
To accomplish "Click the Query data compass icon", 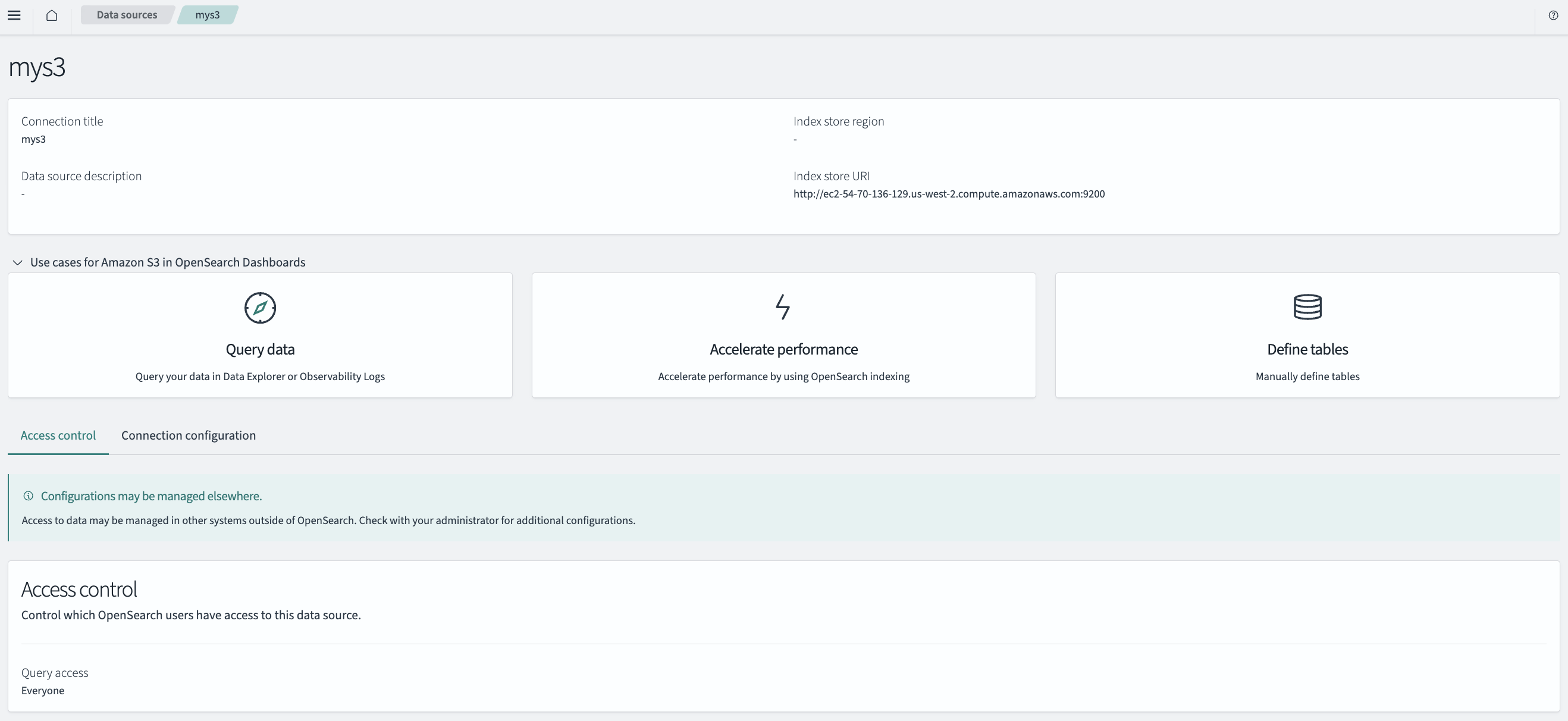I will (259, 308).
